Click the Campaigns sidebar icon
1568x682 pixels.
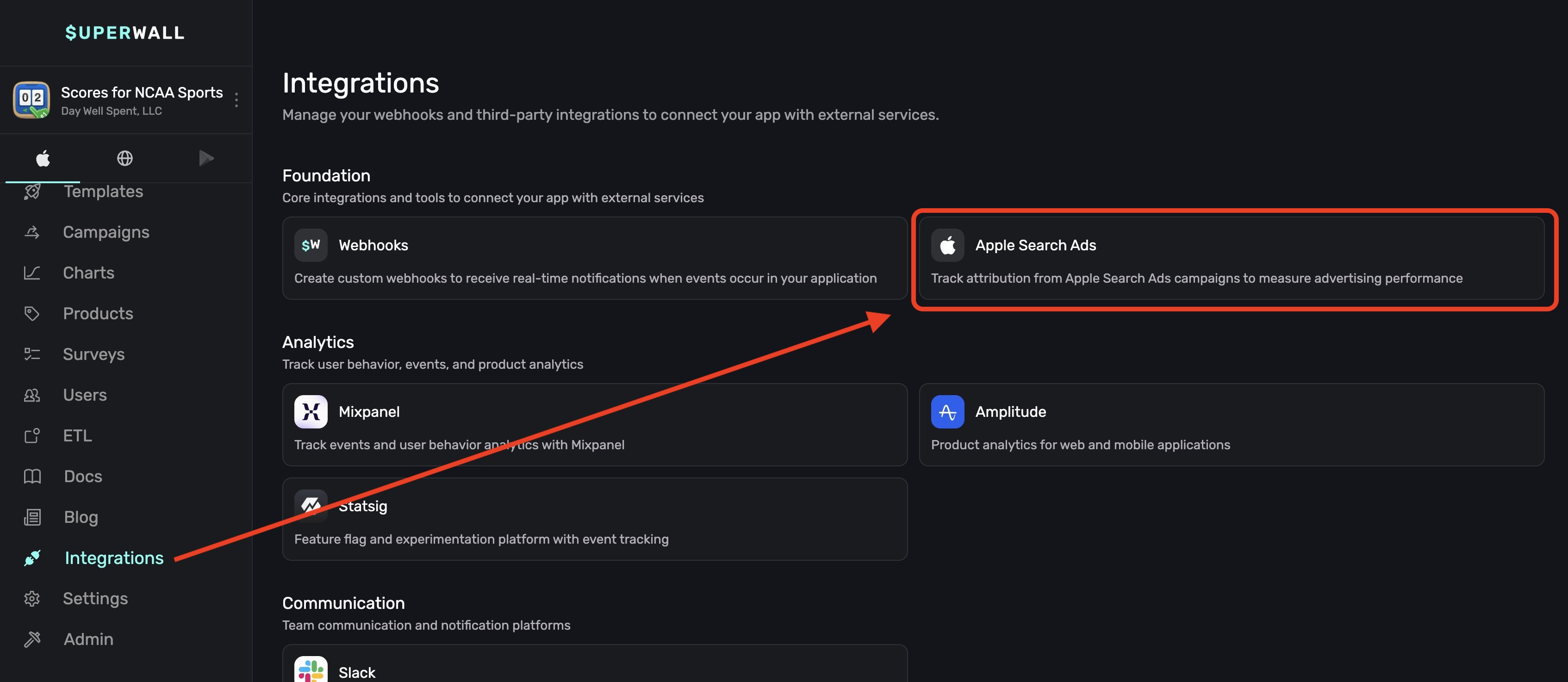point(31,232)
